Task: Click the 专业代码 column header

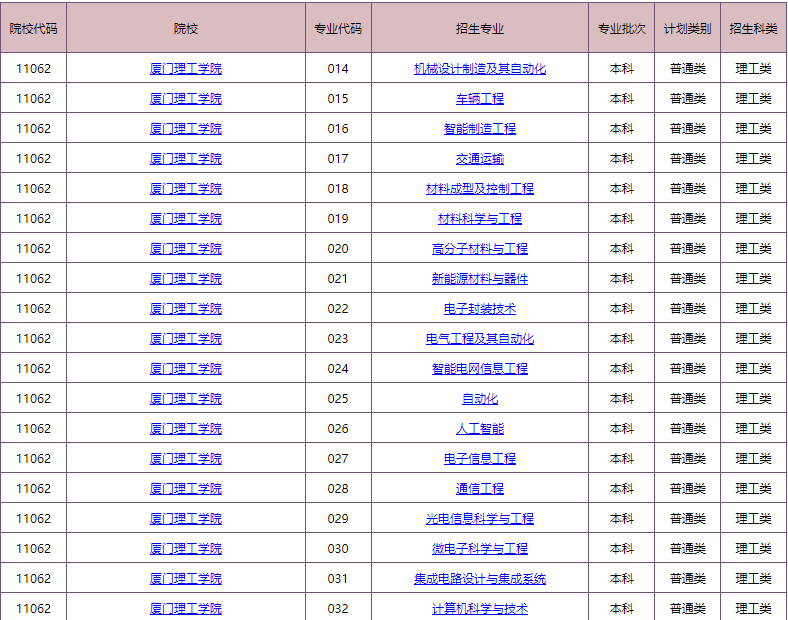Action: pyautogui.click(x=338, y=28)
